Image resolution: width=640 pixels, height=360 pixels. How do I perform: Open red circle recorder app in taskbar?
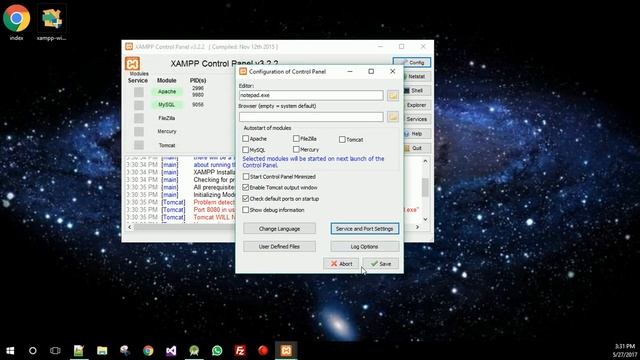click(263, 351)
